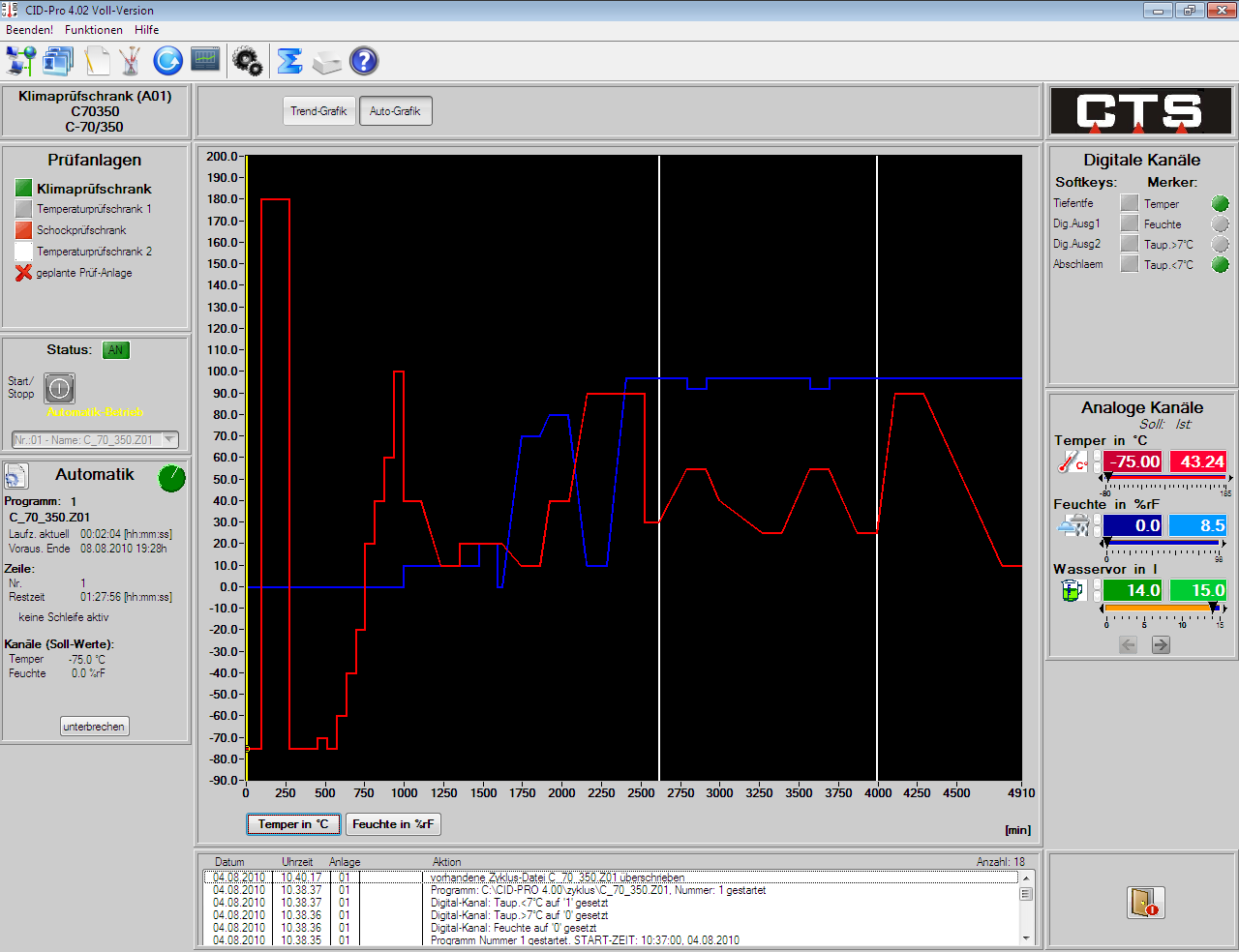Viewport: 1239px width, 952px height.
Task: Select Schockprüfschrank in Prüfanlagen list
Action: [81, 230]
